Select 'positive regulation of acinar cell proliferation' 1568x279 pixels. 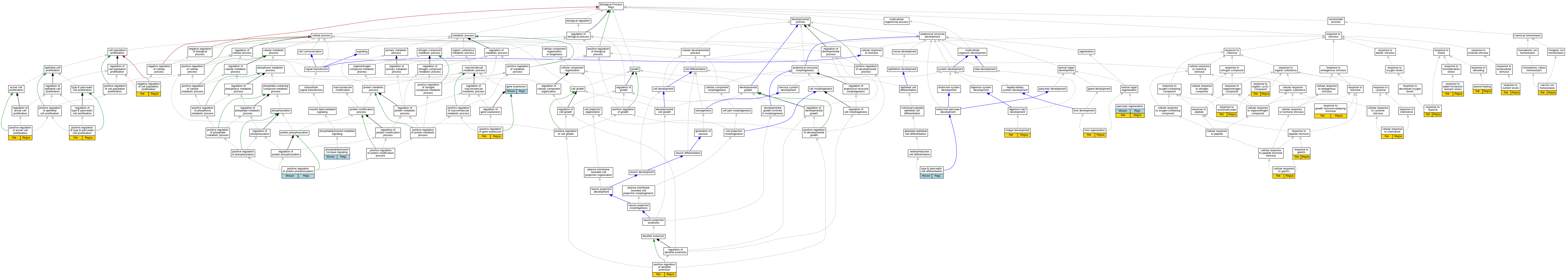point(20,133)
